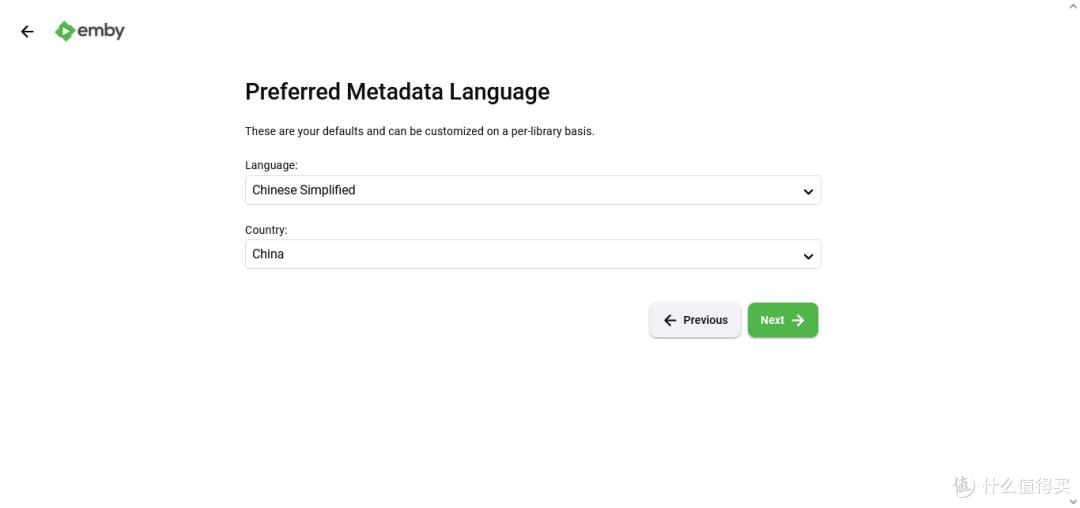Viewport: 1080px width, 508px height.
Task: Go back using the top-left arrow
Action: (27, 32)
